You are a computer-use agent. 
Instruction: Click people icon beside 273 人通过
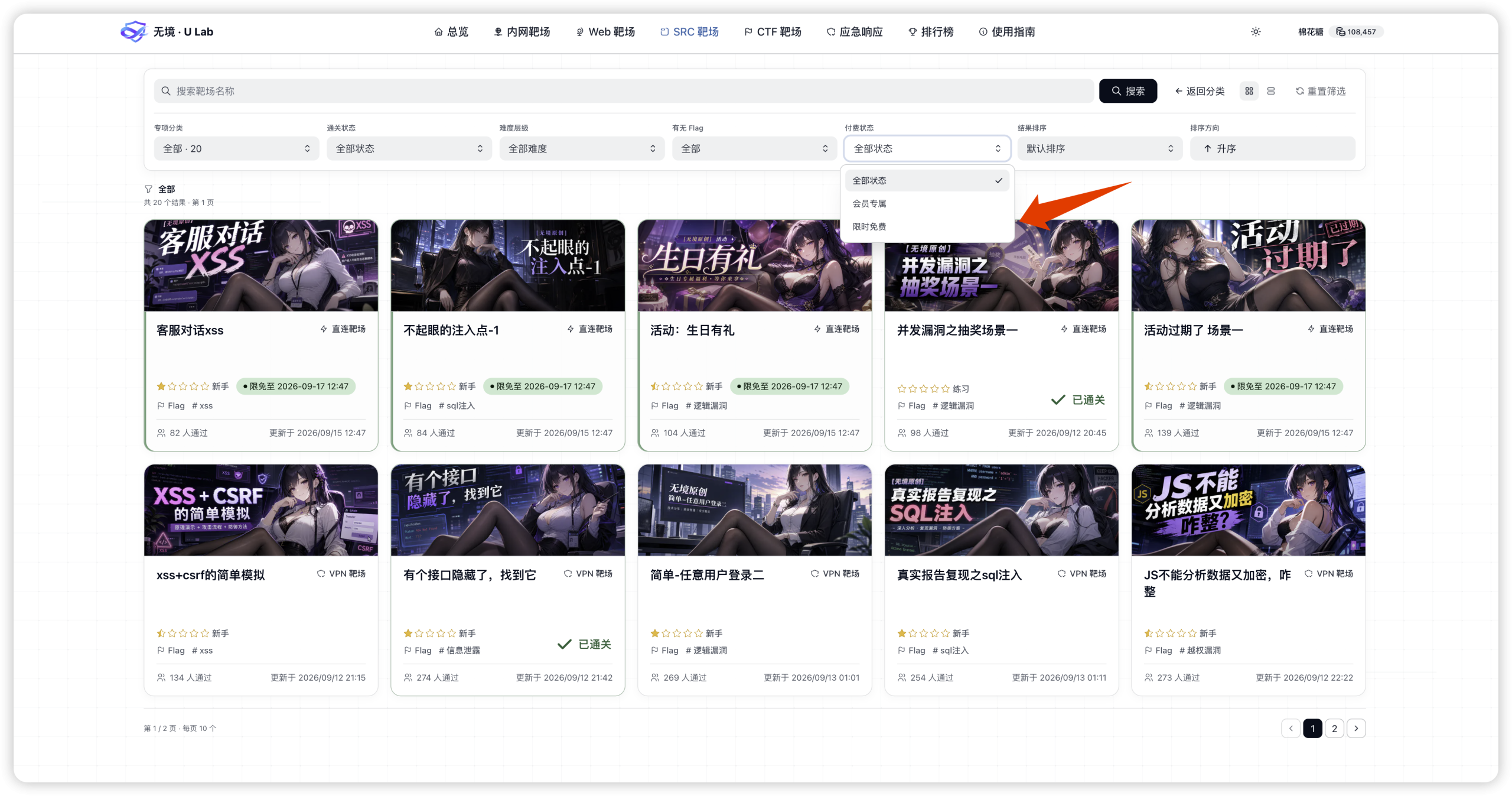(1148, 678)
